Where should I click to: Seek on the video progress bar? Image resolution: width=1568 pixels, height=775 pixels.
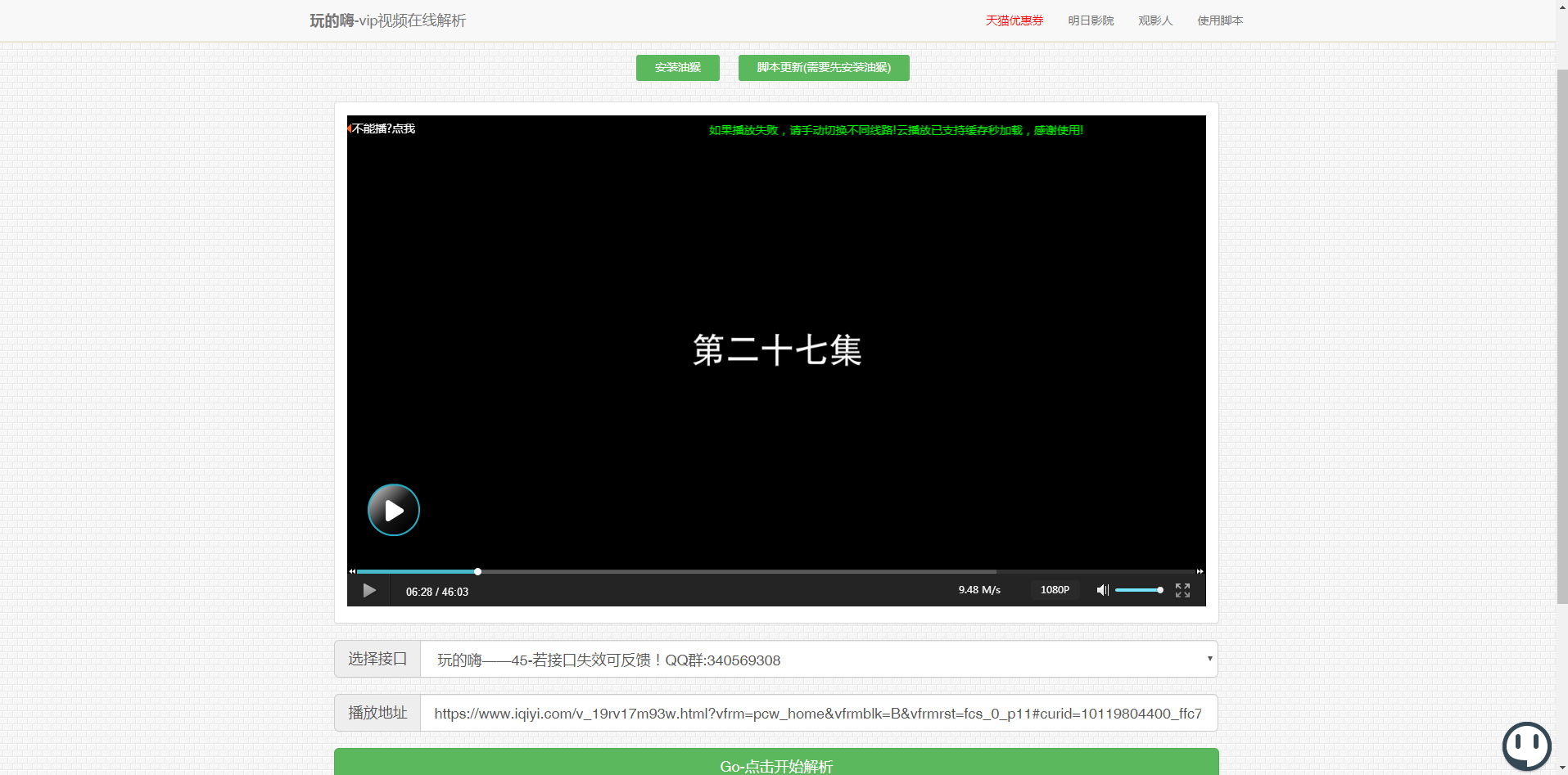coord(776,571)
